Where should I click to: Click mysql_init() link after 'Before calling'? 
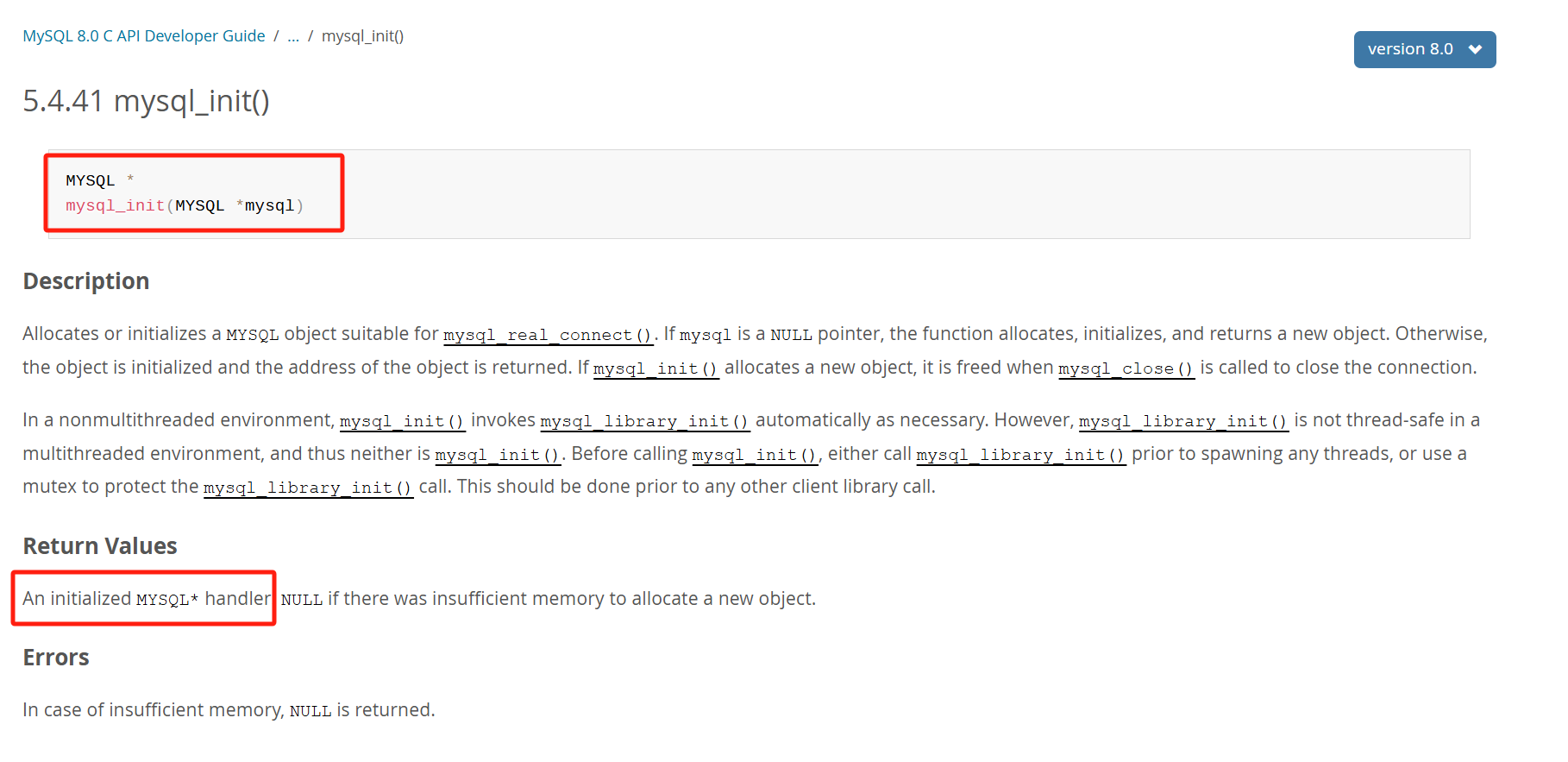click(x=755, y=455)
